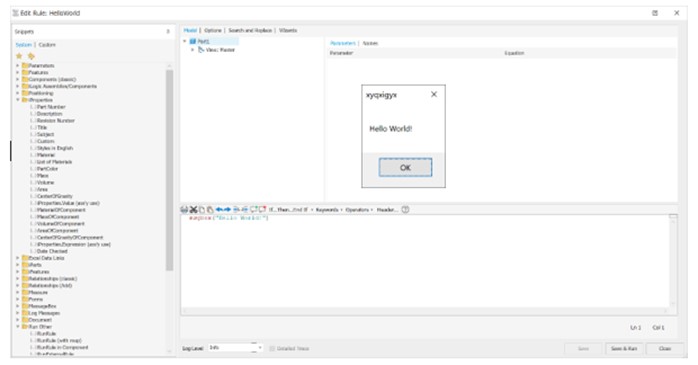This screenshot has width=698, height=365.
Task: Click the Uncomment lines red icon
Action: click(x=262, y=210)
